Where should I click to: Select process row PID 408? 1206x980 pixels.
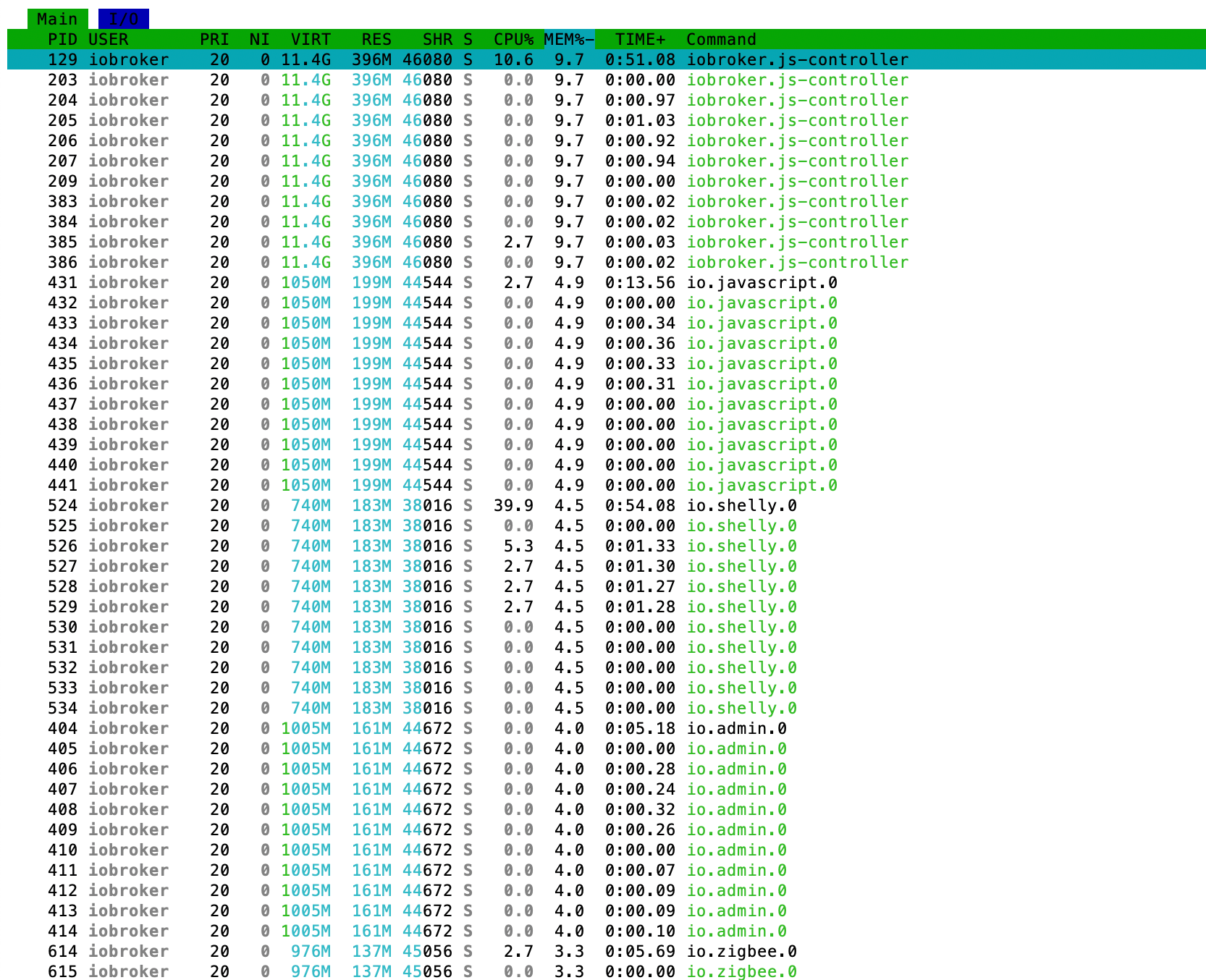tap(607, 809)
